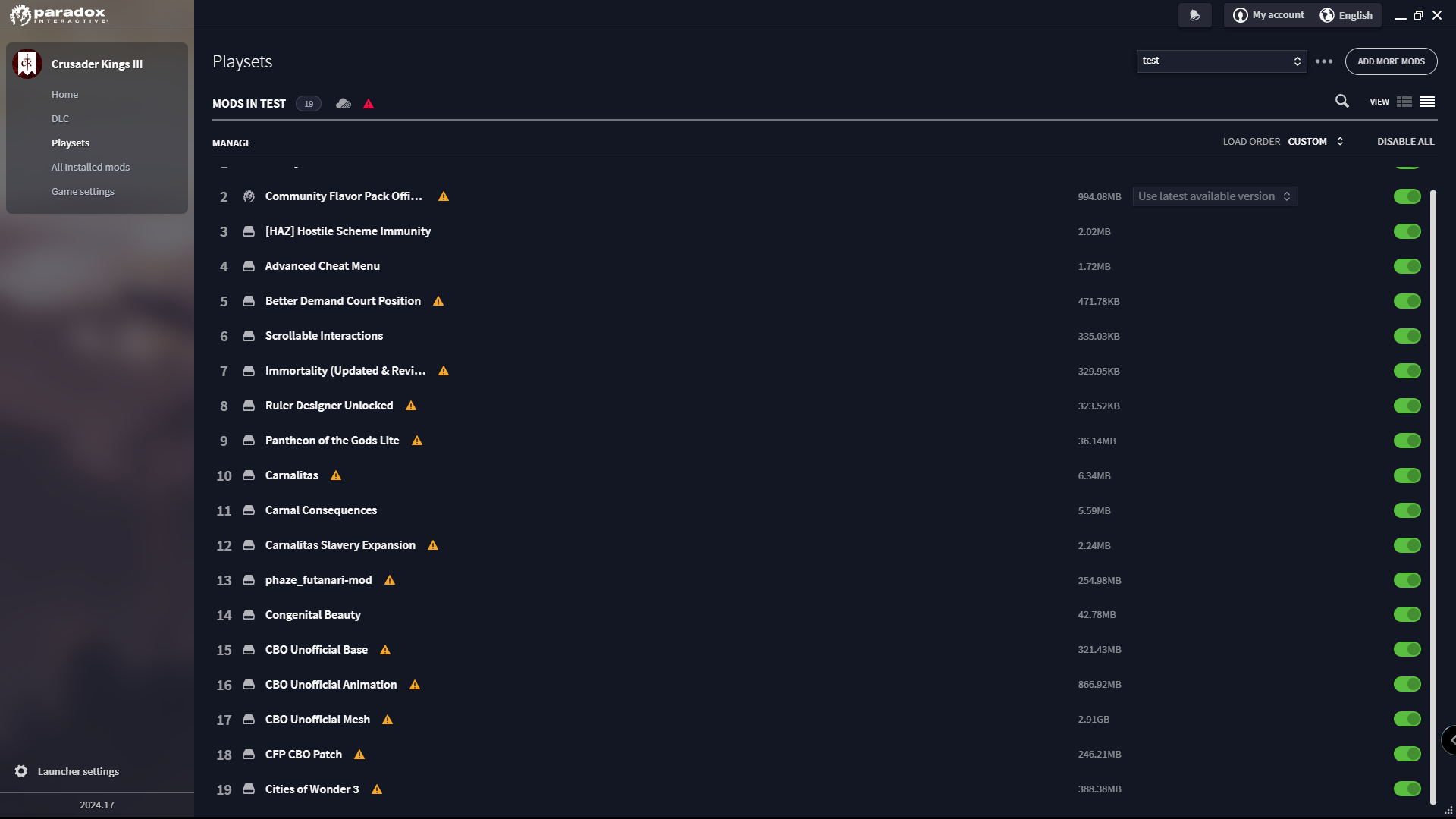Disable the Community Flavor Pack mod toggle
1456x819 pixels.
tap(1407, 196)
